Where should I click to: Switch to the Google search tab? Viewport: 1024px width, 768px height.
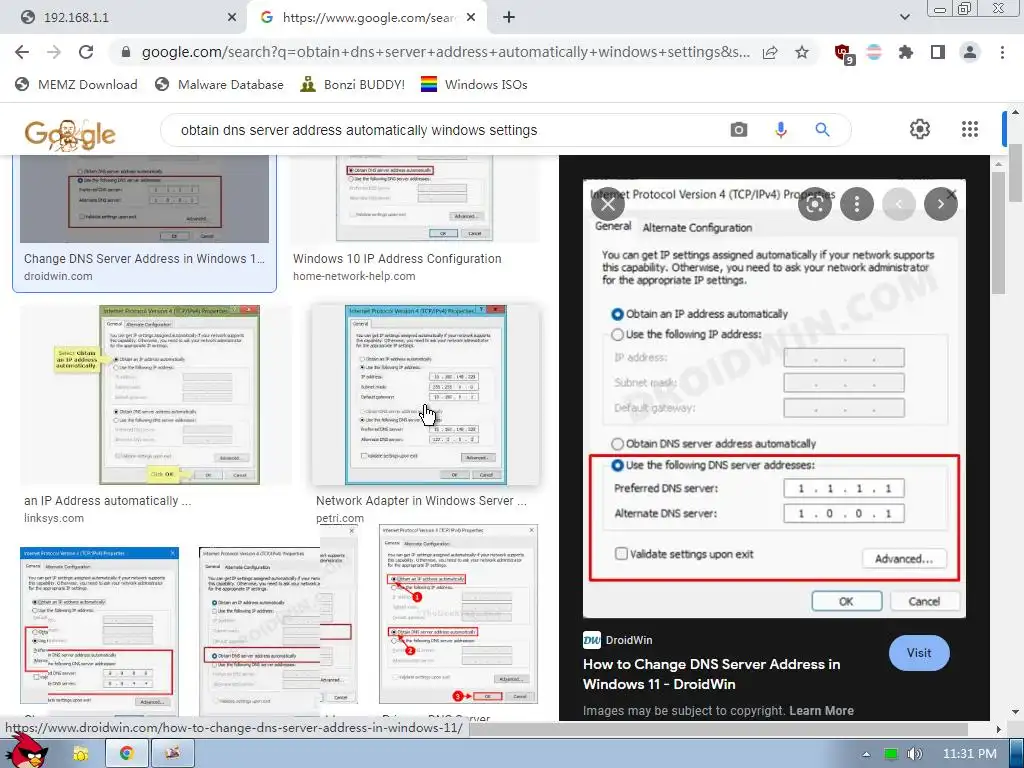(366, 18)
